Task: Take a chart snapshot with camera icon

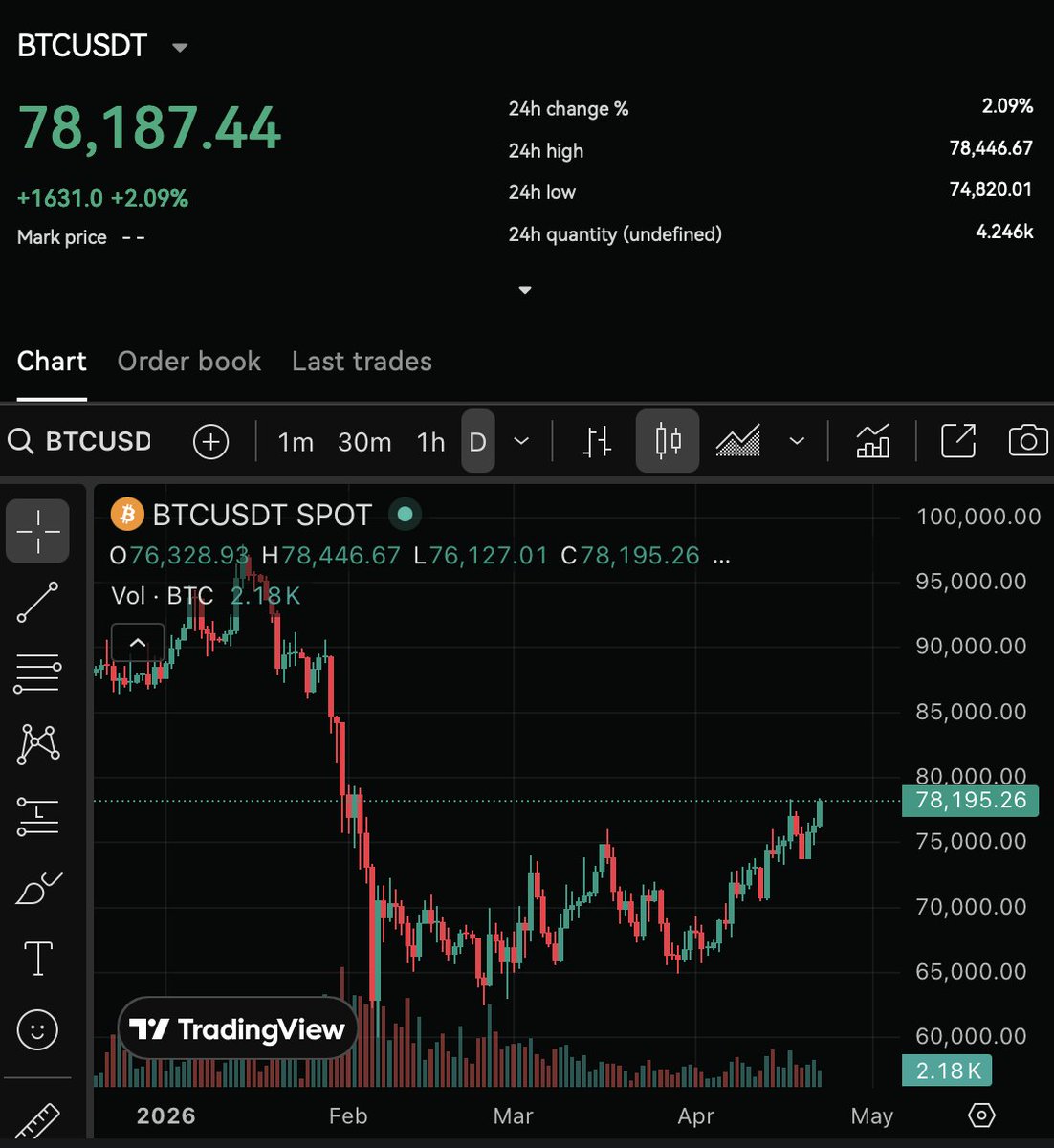Action: pos(1027,441)
